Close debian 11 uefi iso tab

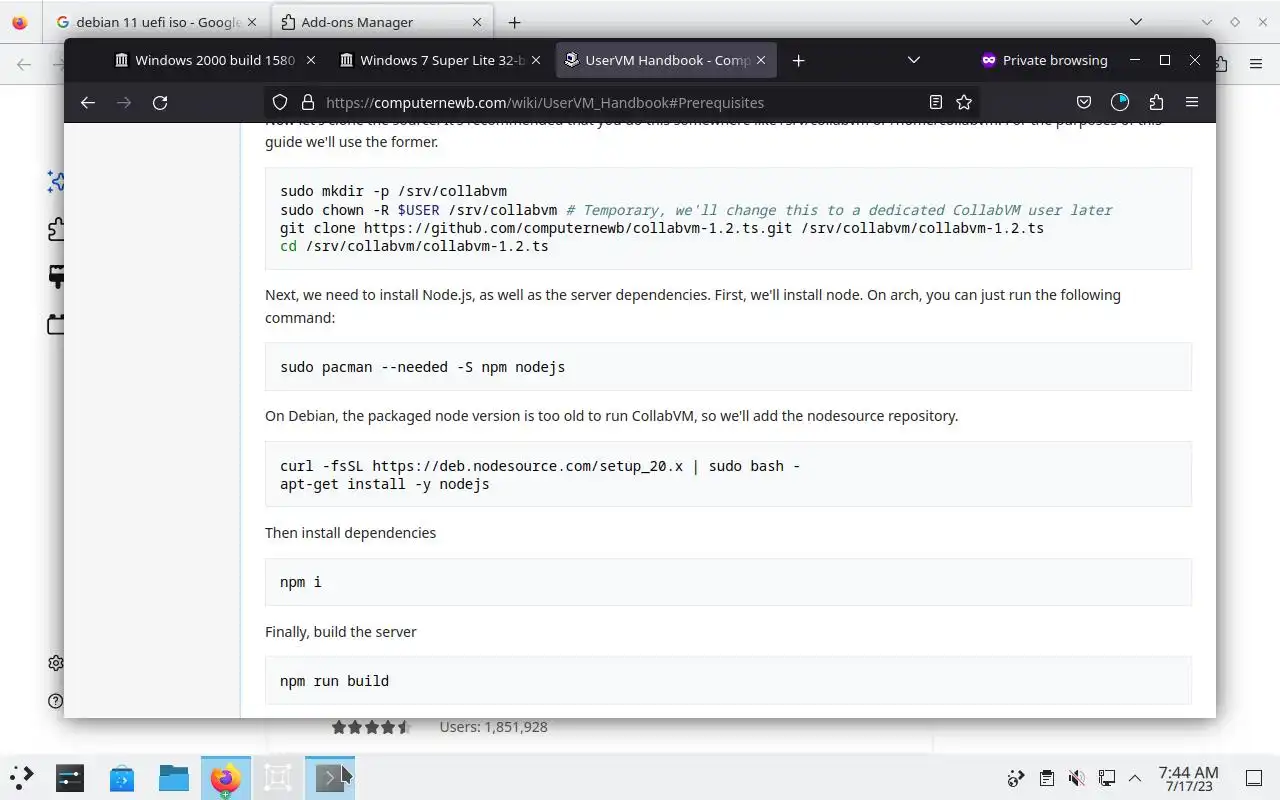[x=252, y=22]
